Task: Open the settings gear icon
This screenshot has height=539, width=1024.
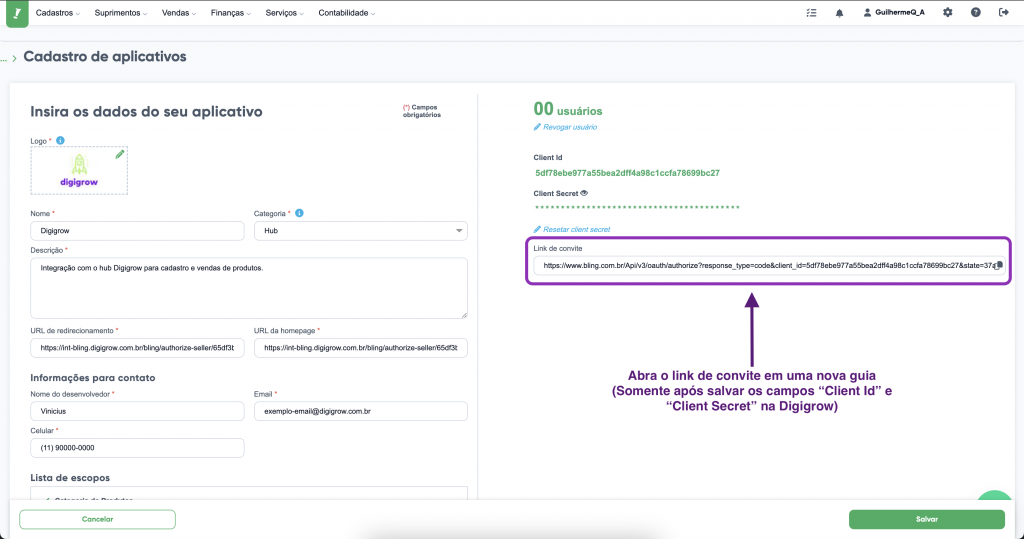Action: click(x=947, y=13)
